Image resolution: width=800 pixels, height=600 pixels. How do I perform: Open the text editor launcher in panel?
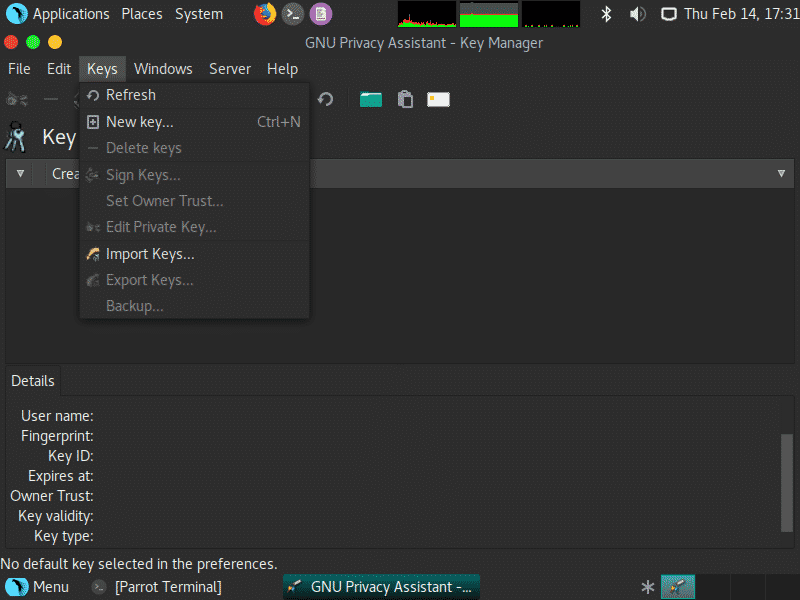click(x=321, y=14)
